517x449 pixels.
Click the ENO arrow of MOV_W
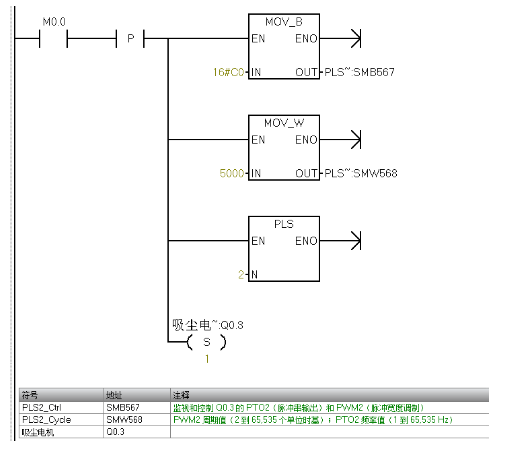pyautogui.click(x=356, y=139)
